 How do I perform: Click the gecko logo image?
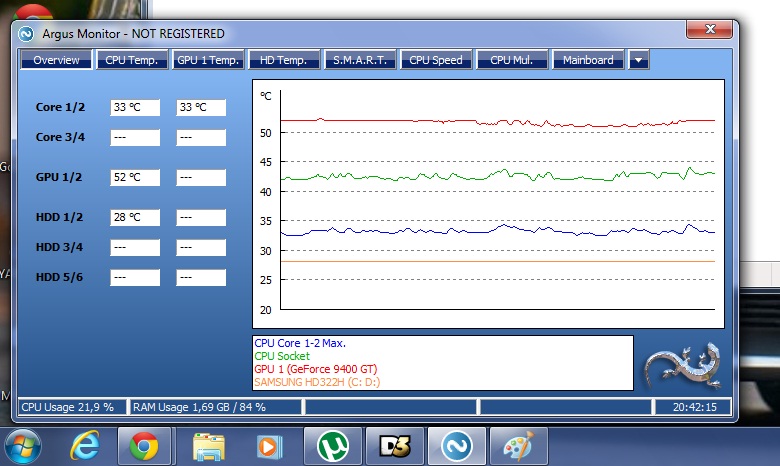(x=683, y=365)
